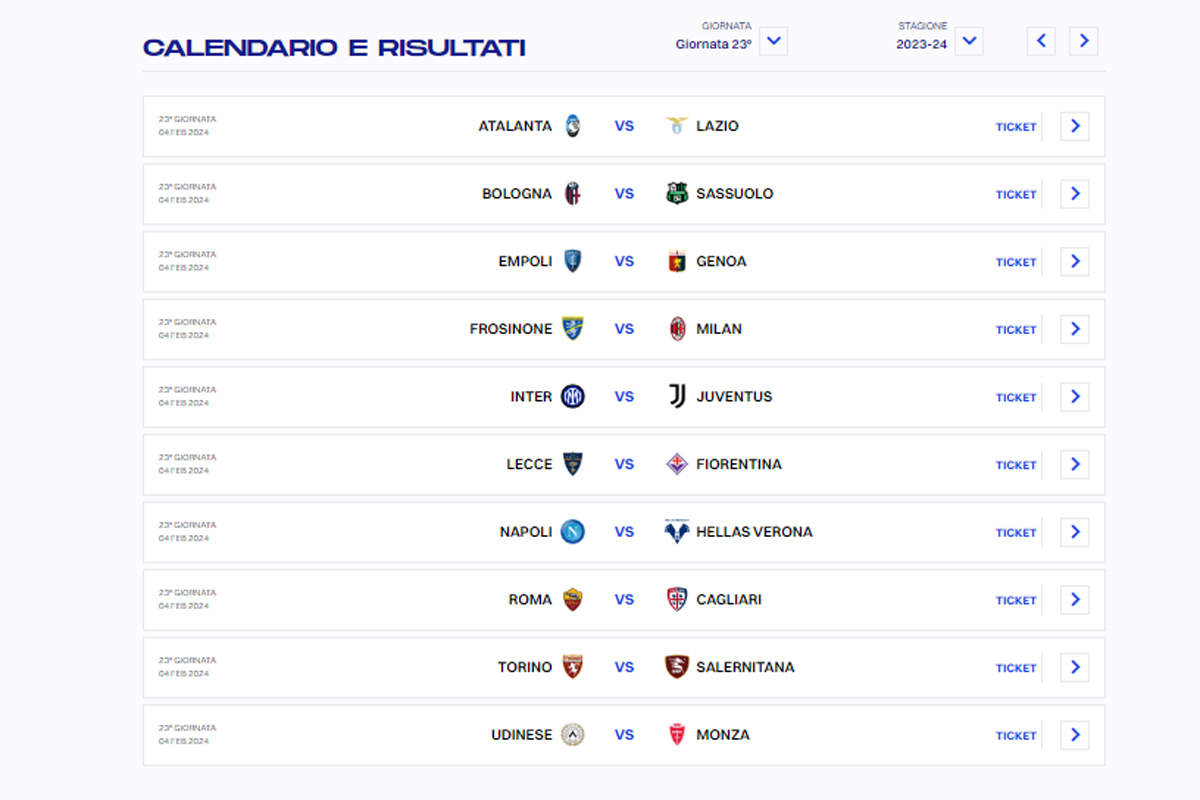Screen dimensions: 1200x800
Task: Select the Roma club logo
Action: pos(572,600)
